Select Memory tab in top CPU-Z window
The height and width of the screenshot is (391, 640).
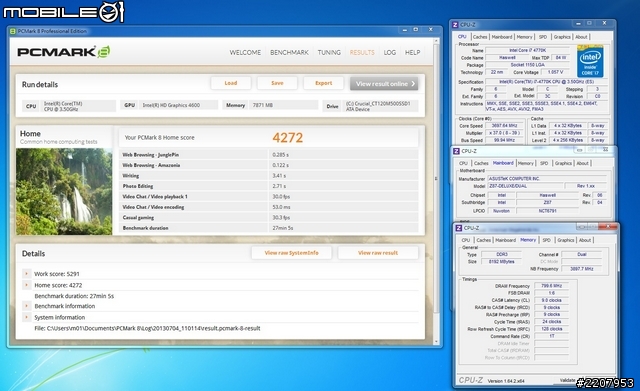[524, 37]
